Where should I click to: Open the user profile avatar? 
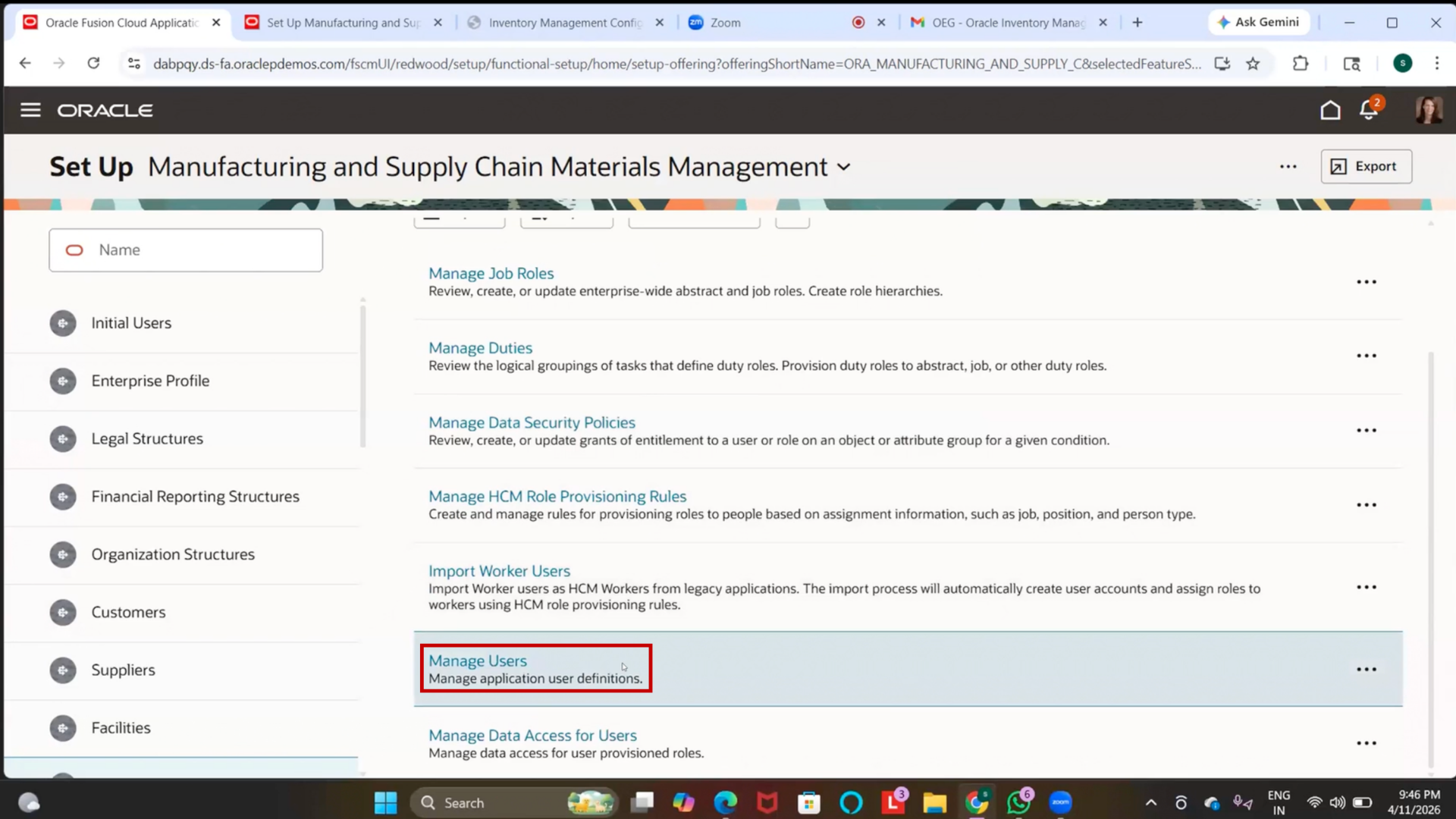click(1429, 110)
